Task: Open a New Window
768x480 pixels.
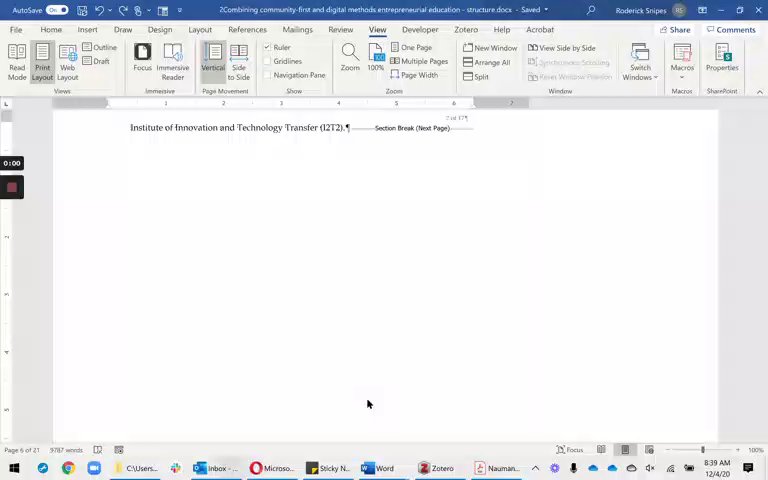Action: tap(490, 48)
